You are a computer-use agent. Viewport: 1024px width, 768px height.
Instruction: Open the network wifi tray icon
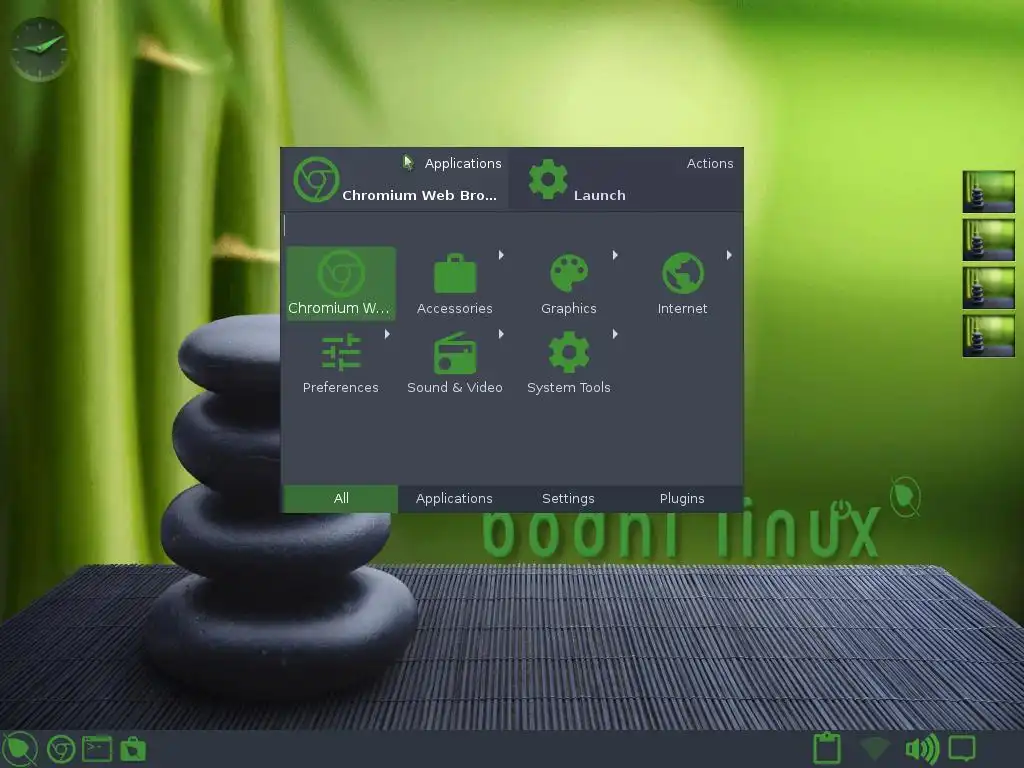click(x=874, y=748)
